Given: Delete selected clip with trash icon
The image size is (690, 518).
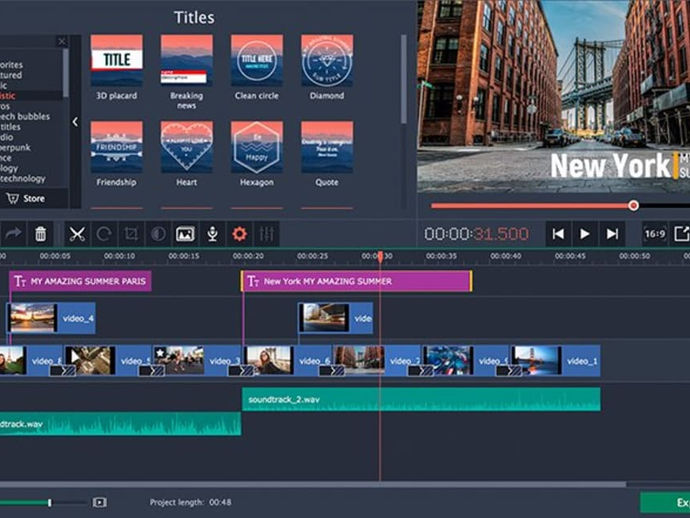Looking at the screenshot, I should 40,234.
